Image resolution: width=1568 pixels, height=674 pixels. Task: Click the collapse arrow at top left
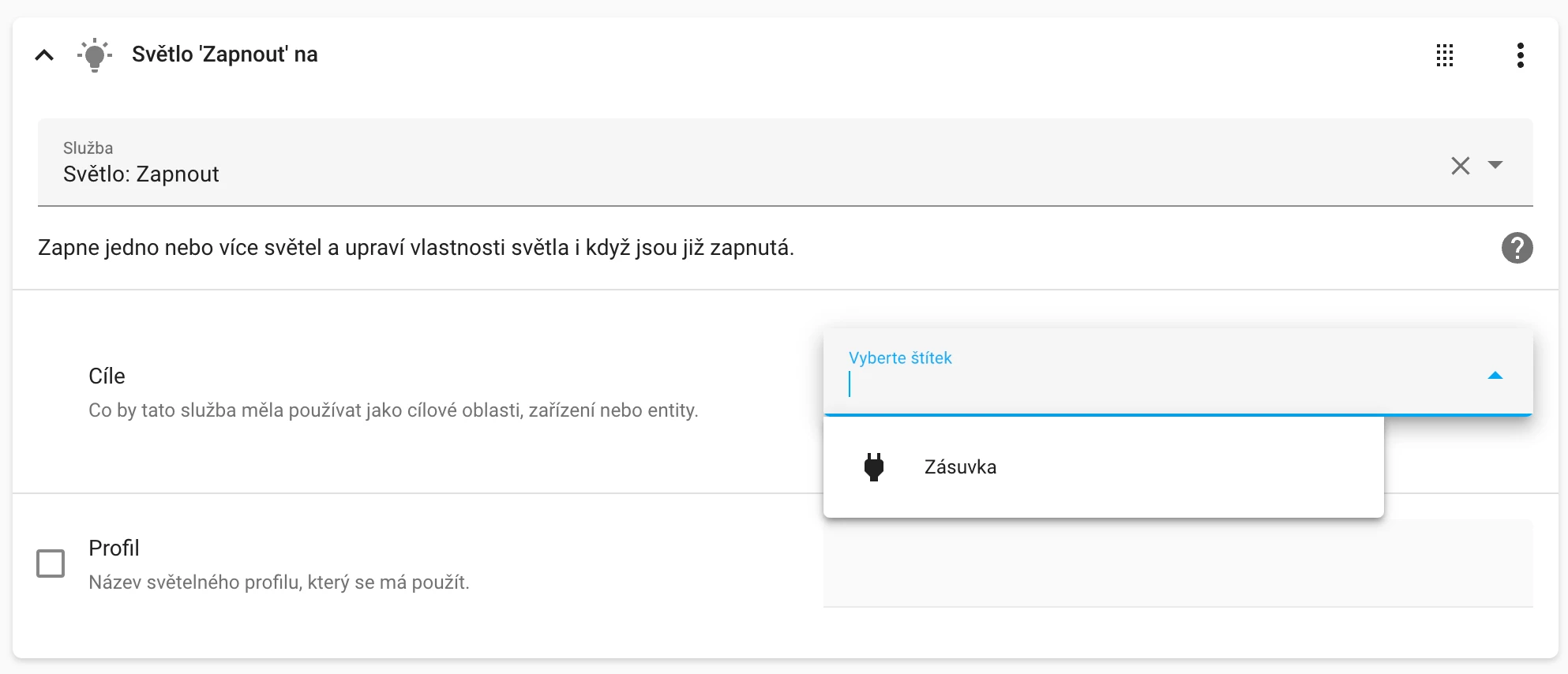[x=44, y=54]
